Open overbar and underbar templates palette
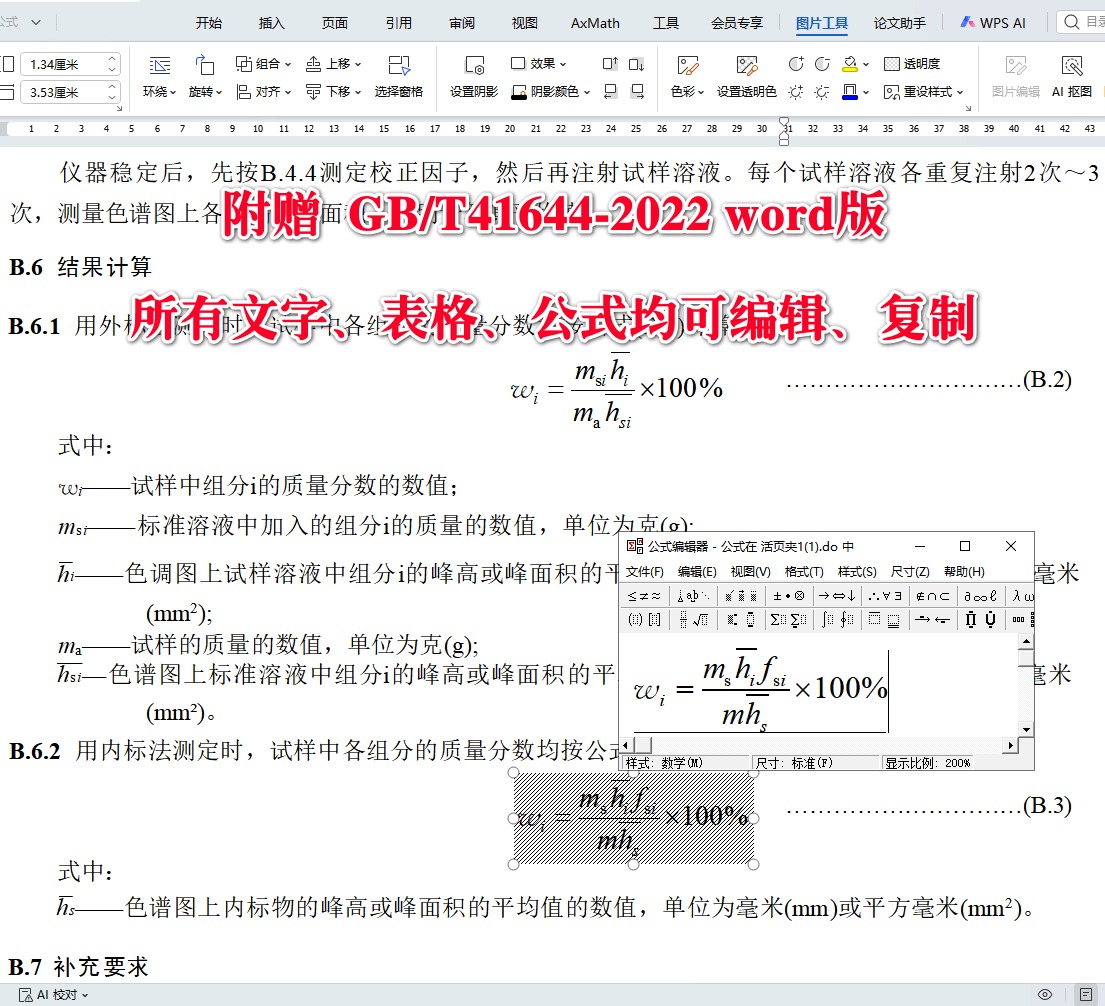Screen dimensions: 1105x1006 [x=884, y=620]
